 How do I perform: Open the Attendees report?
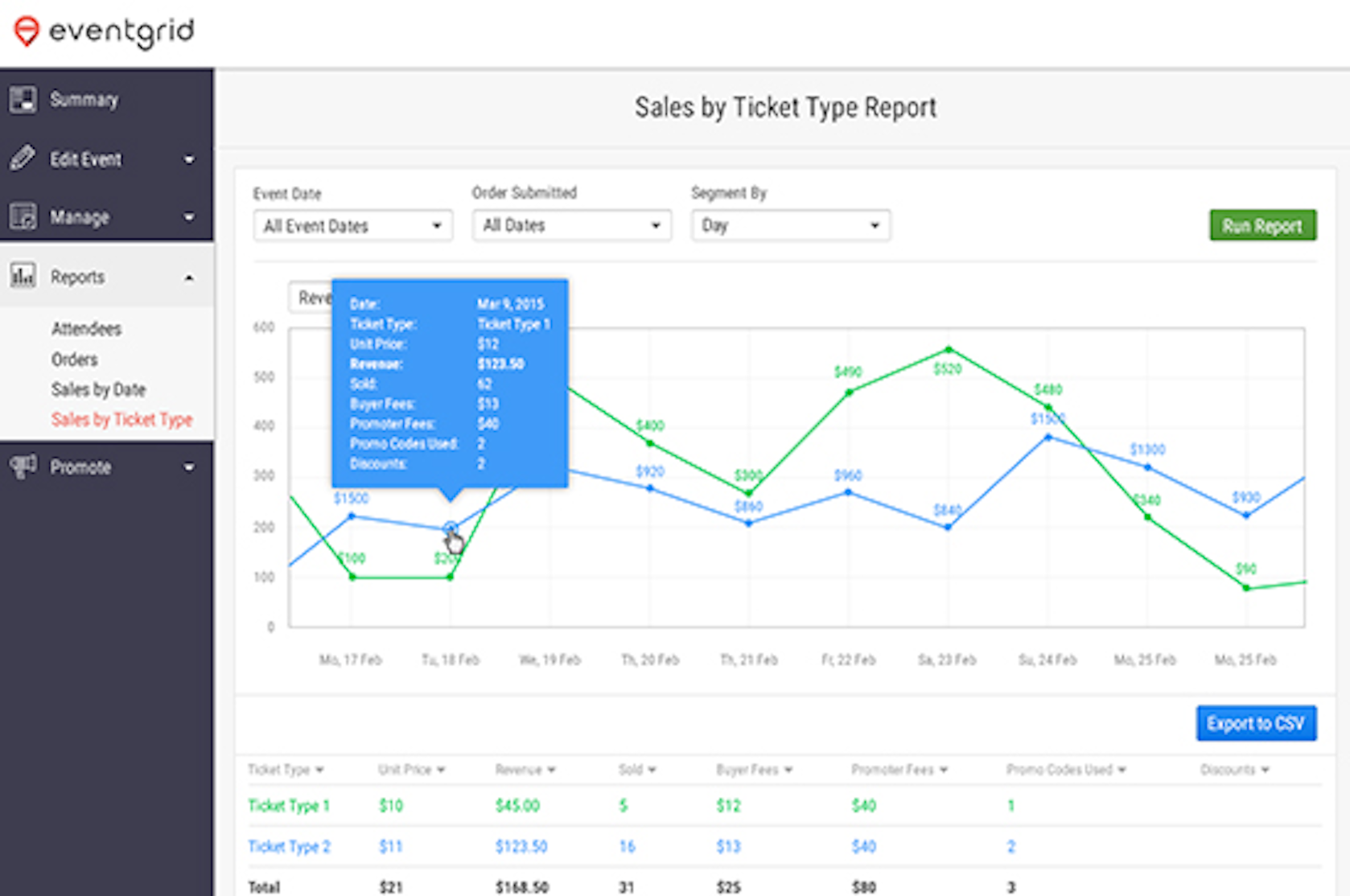[x=86, y=328]
